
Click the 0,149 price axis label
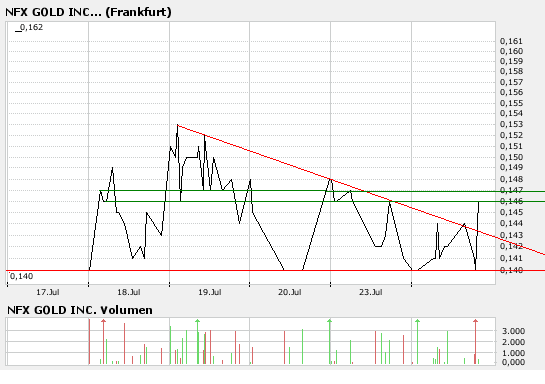[511, 168]
